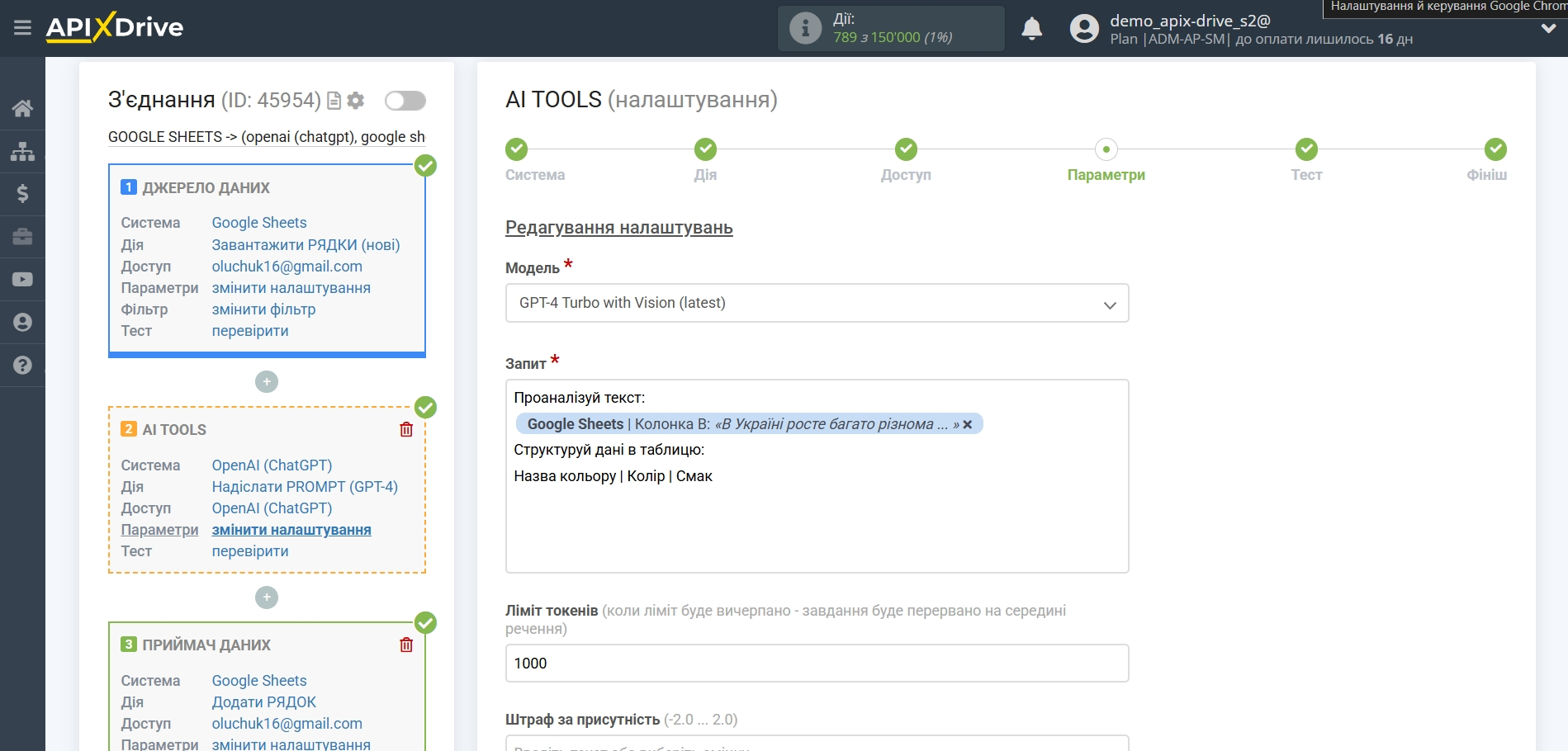Go to Фініш step
The height and width of the screenshot is (751, 1568).
point(1495,149)
